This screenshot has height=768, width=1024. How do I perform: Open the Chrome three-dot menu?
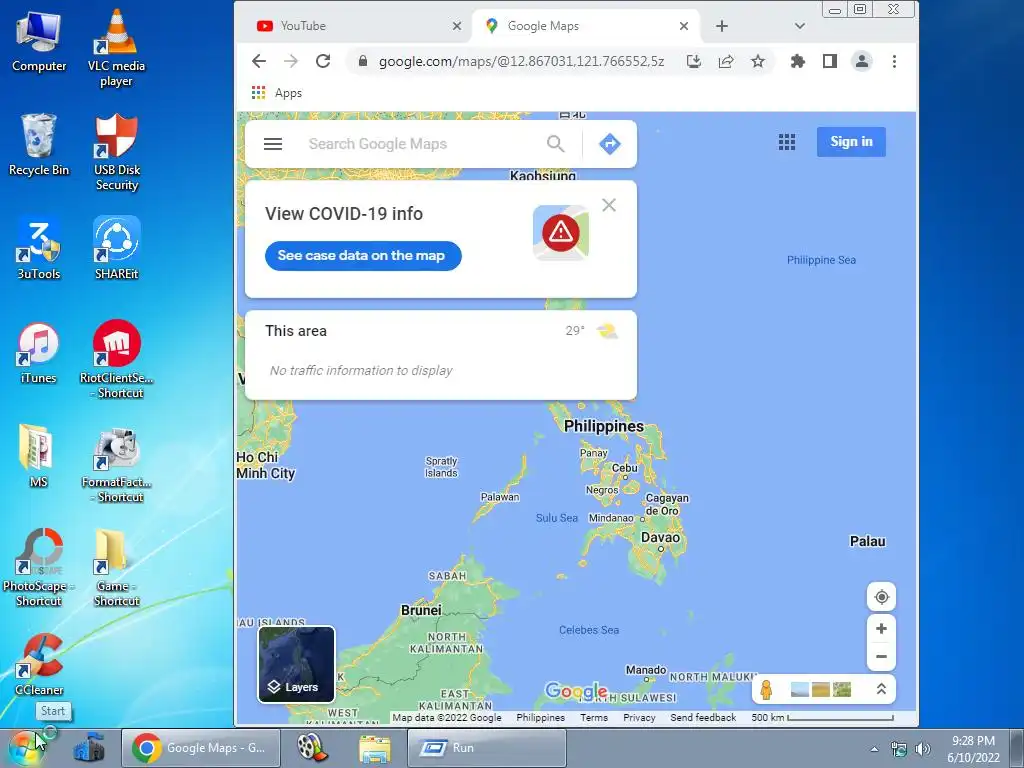click(894, 61)
